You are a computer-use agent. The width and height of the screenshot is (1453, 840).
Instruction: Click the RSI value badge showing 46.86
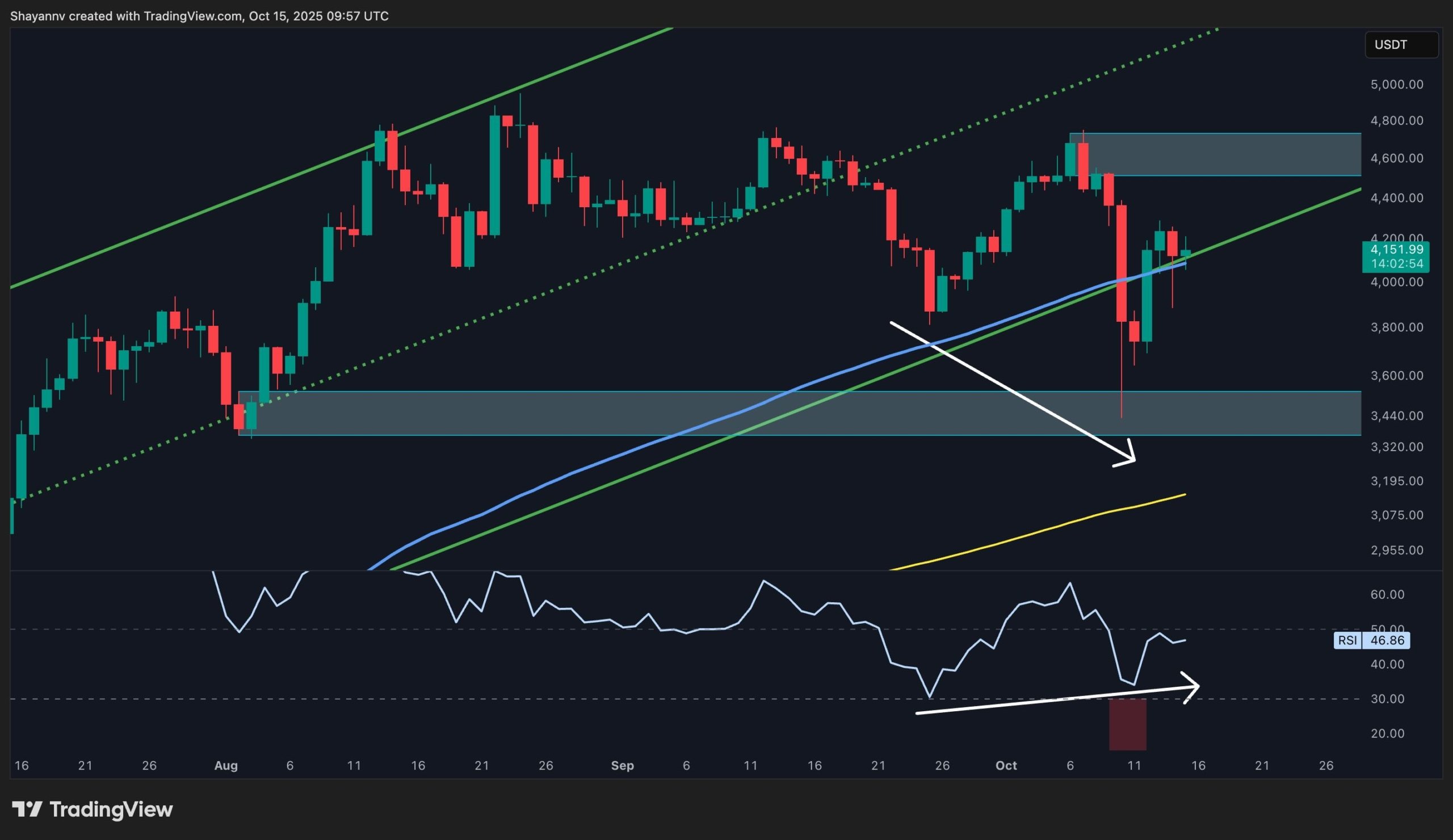1389,641
